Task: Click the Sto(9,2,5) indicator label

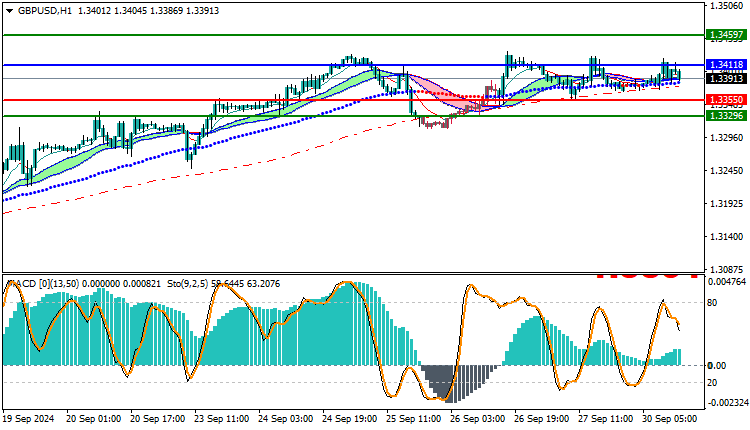Action: tap(188, 284)
